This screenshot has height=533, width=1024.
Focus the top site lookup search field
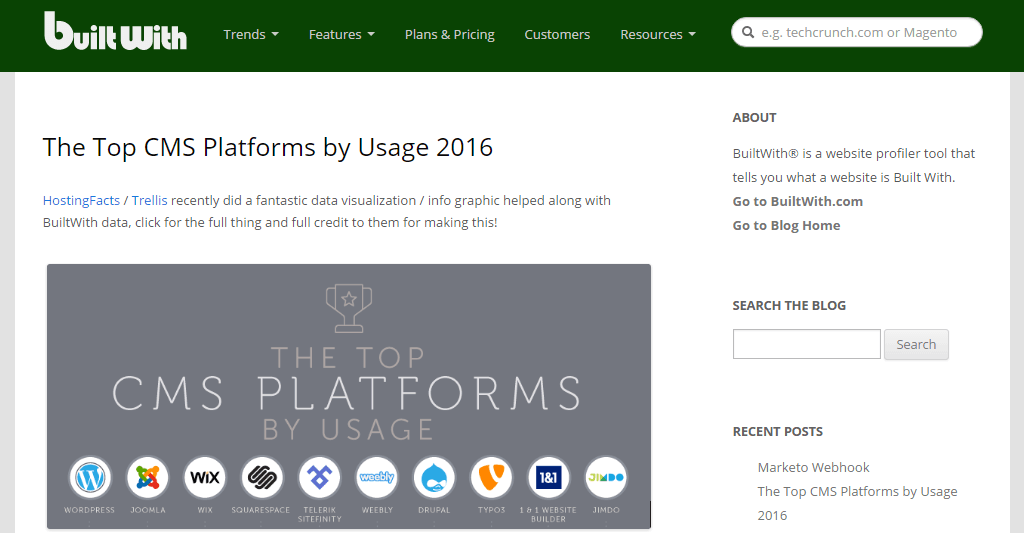pos(857,32)
